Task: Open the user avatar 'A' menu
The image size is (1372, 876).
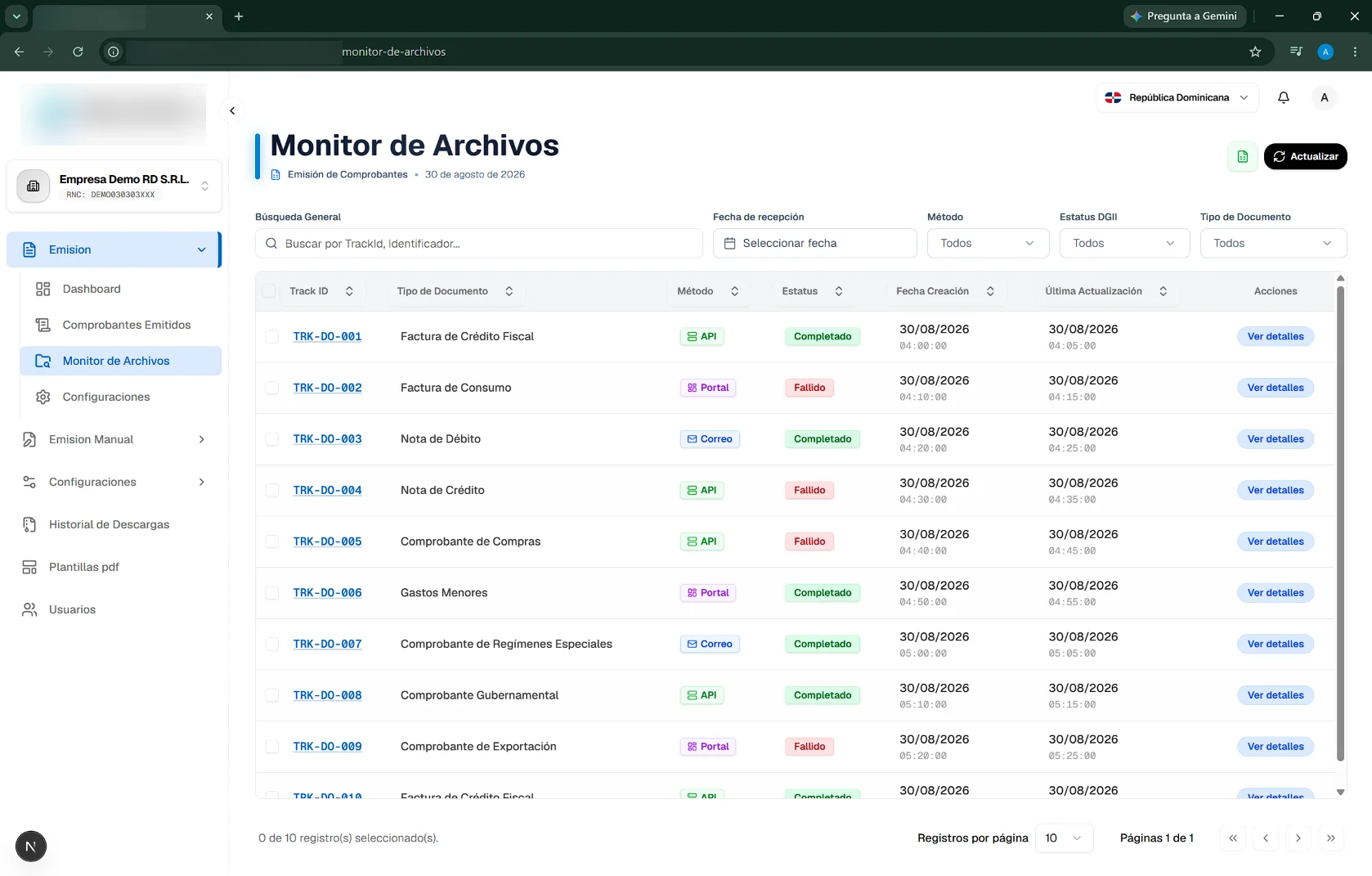Action: click(1324, 97)
